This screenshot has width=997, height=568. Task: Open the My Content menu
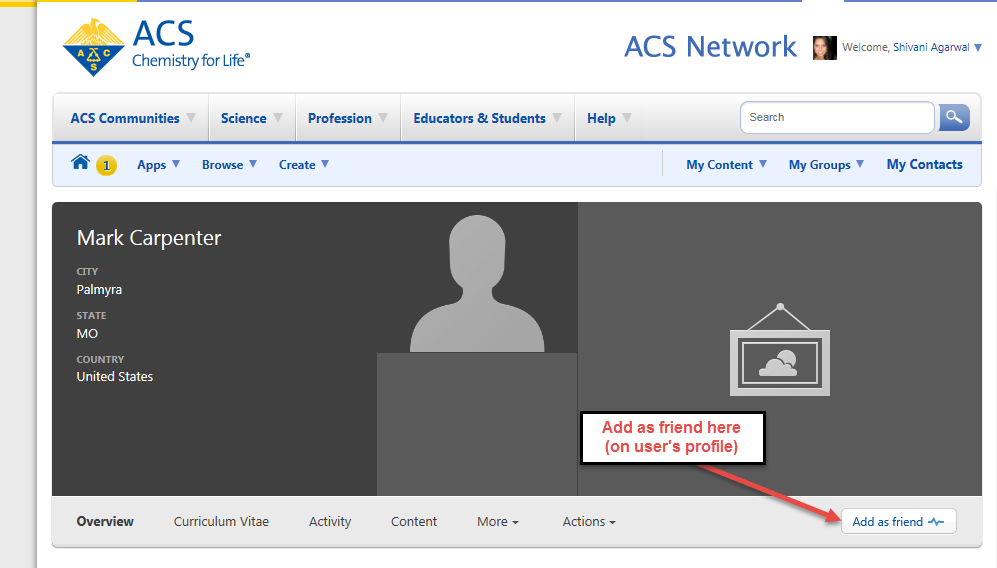[x=726, y=165]
